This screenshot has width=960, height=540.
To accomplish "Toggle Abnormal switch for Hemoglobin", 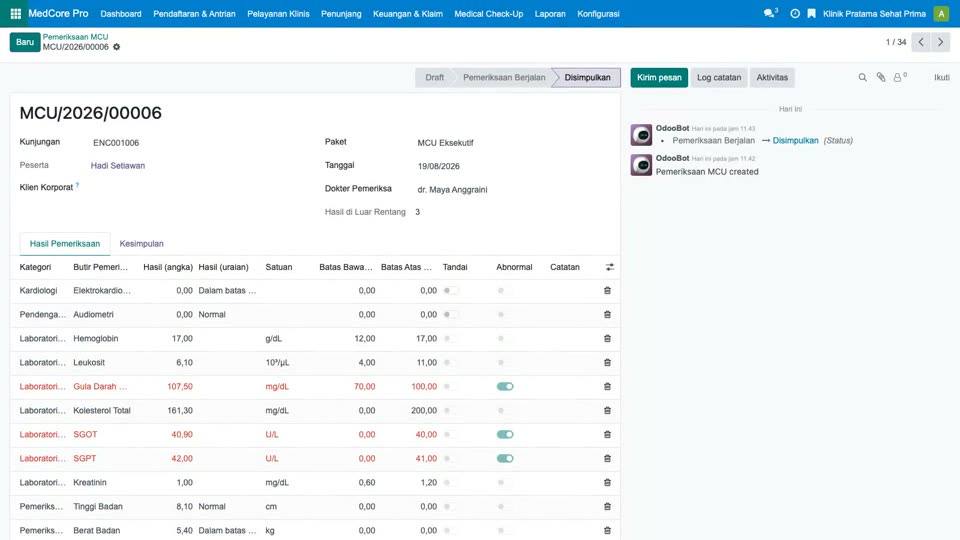I will pos(505,339).
